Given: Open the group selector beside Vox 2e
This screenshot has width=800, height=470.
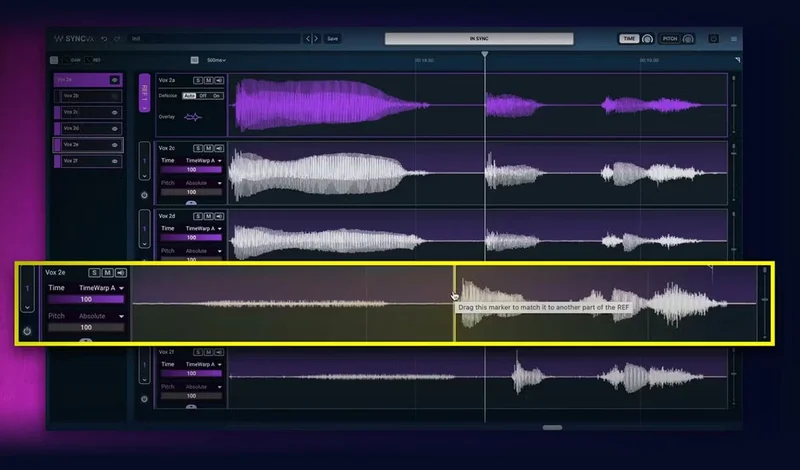Looking at the screenshot, I should (x=28, y=289).
